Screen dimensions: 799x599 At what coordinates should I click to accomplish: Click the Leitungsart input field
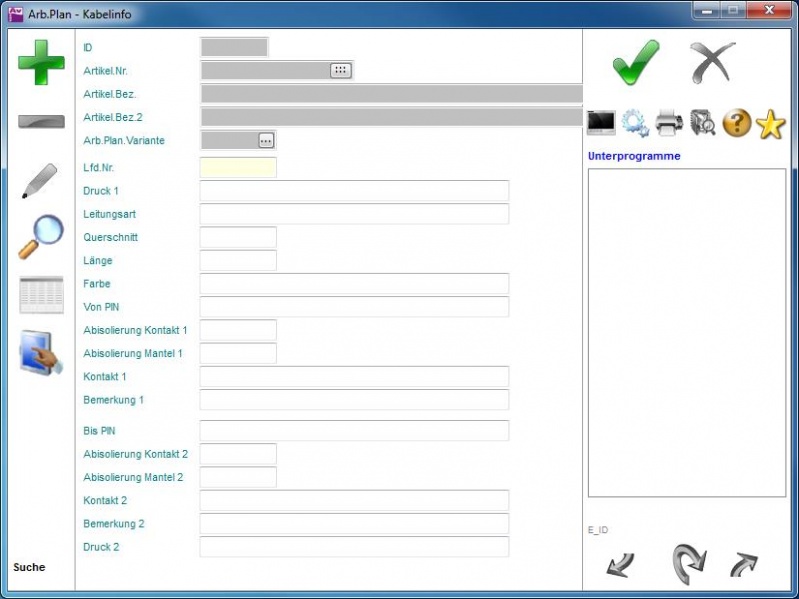click(x=354, y=214)
